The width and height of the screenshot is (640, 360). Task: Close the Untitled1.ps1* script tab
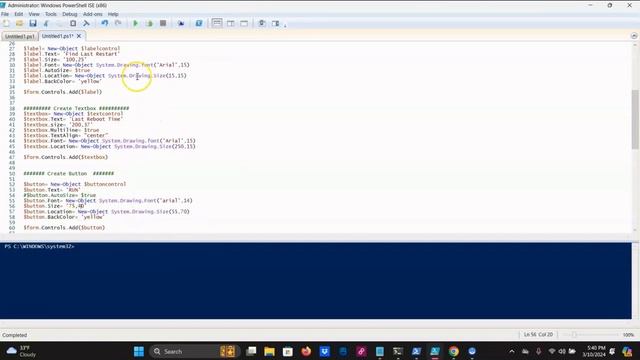79,36
